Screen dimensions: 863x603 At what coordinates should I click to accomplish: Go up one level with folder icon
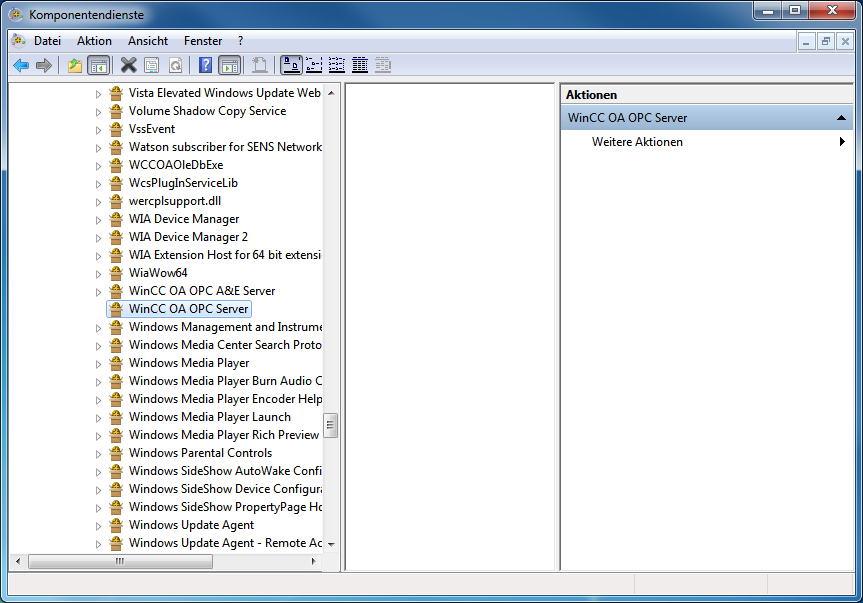[74, 65]
